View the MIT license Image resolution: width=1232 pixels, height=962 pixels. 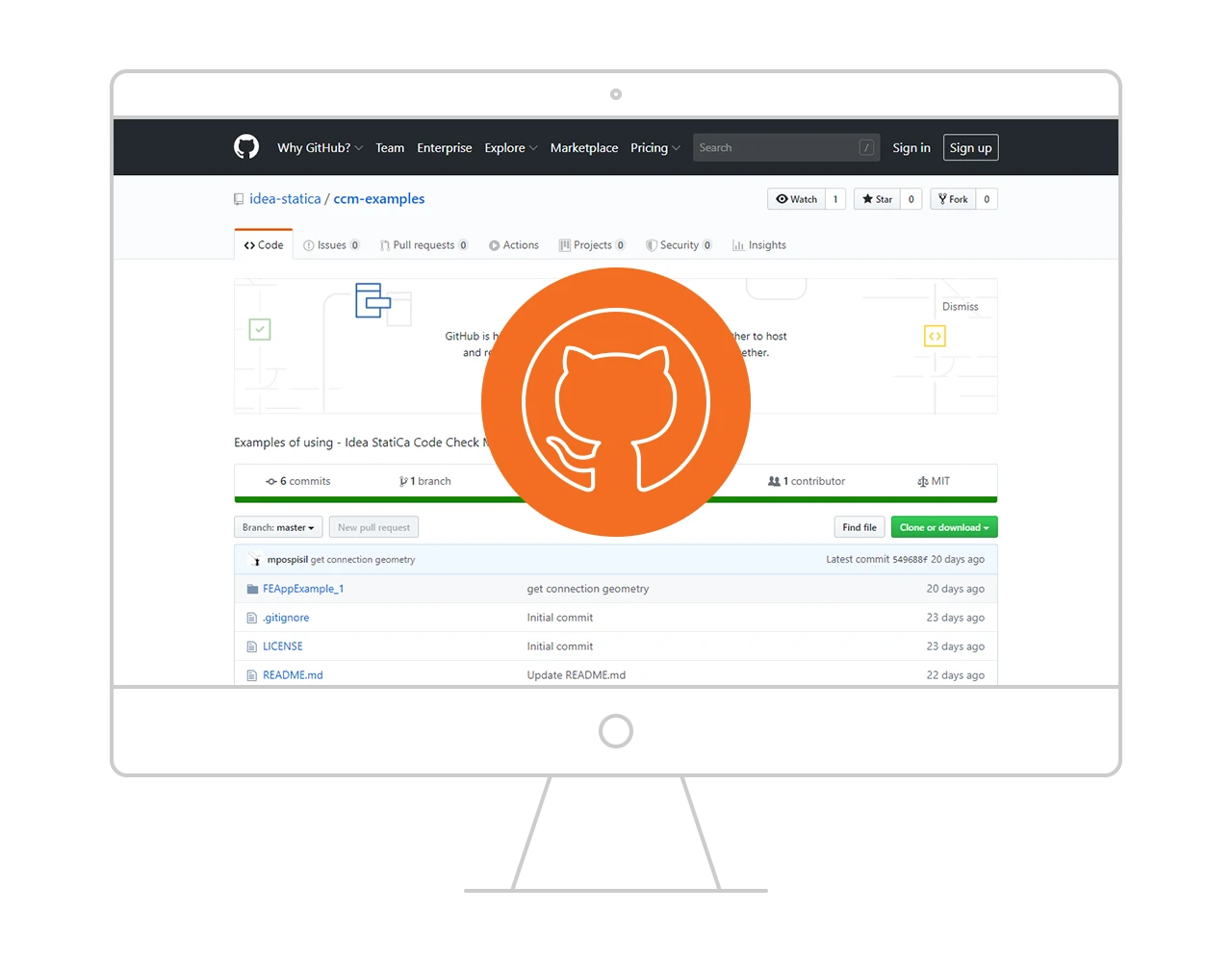[x=940, y=481]
